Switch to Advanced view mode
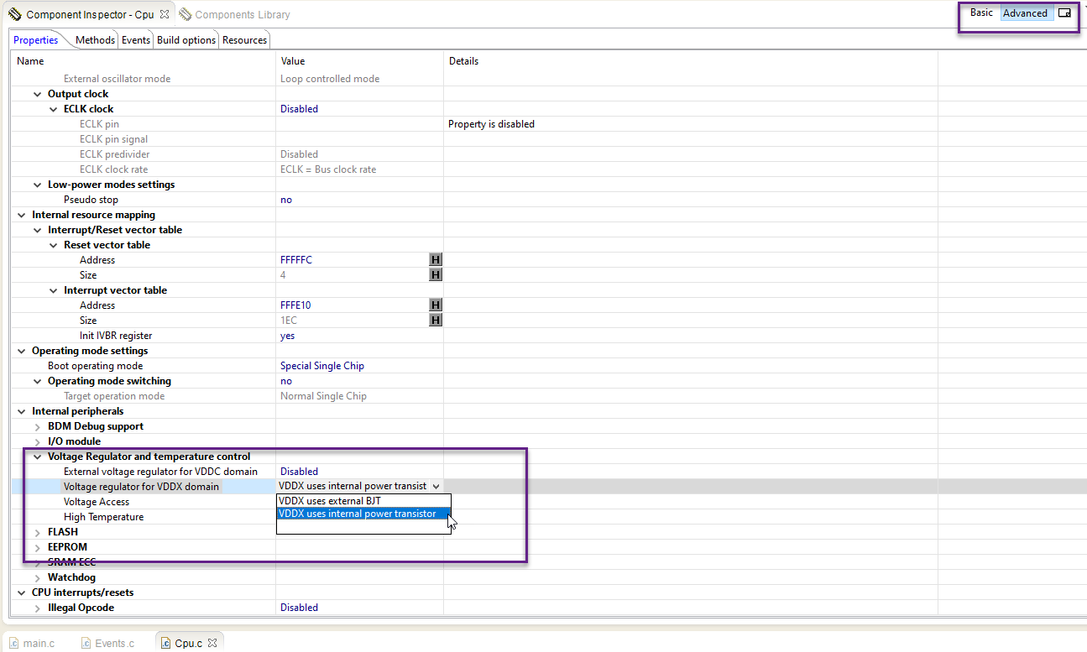Image resolution: width=1087 pixels, height=652 pixels. 1025,13
